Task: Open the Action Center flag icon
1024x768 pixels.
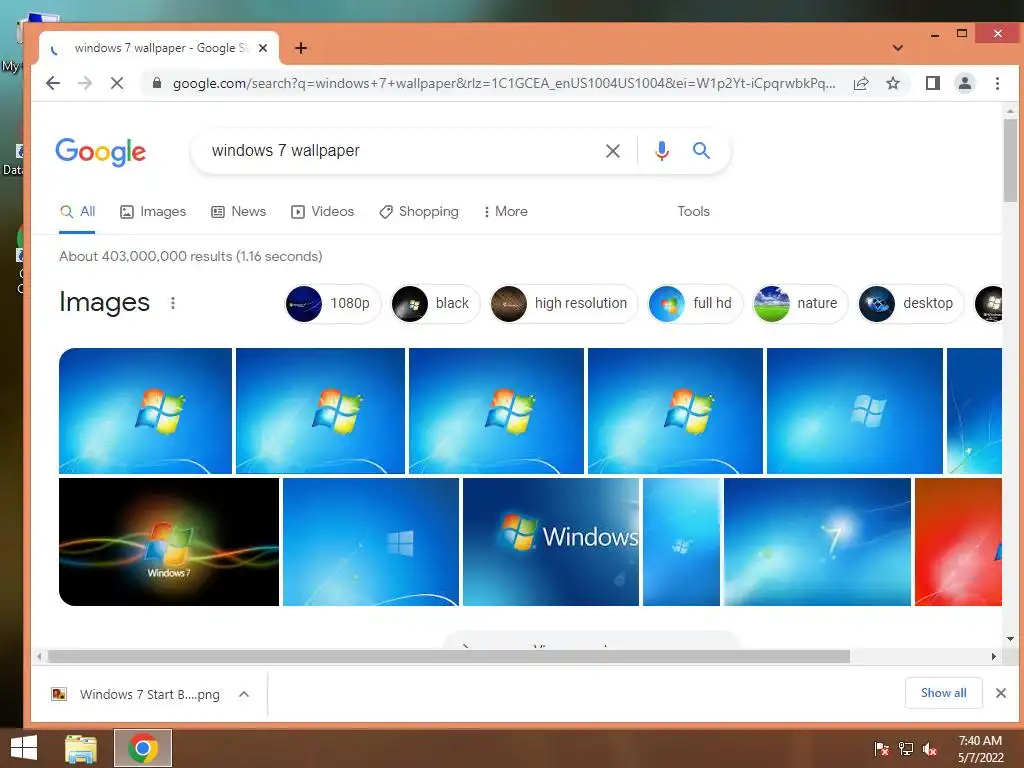Action: 881,748
